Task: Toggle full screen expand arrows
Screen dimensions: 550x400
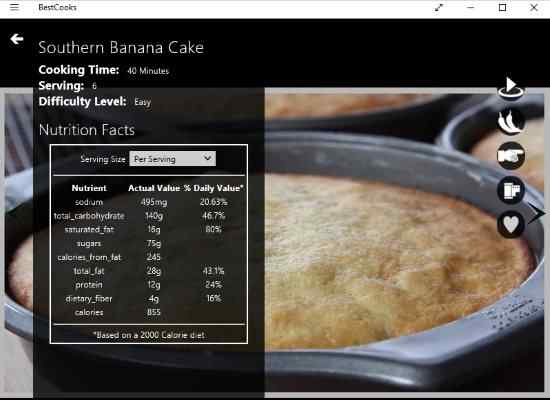Action: click(439, 7)
